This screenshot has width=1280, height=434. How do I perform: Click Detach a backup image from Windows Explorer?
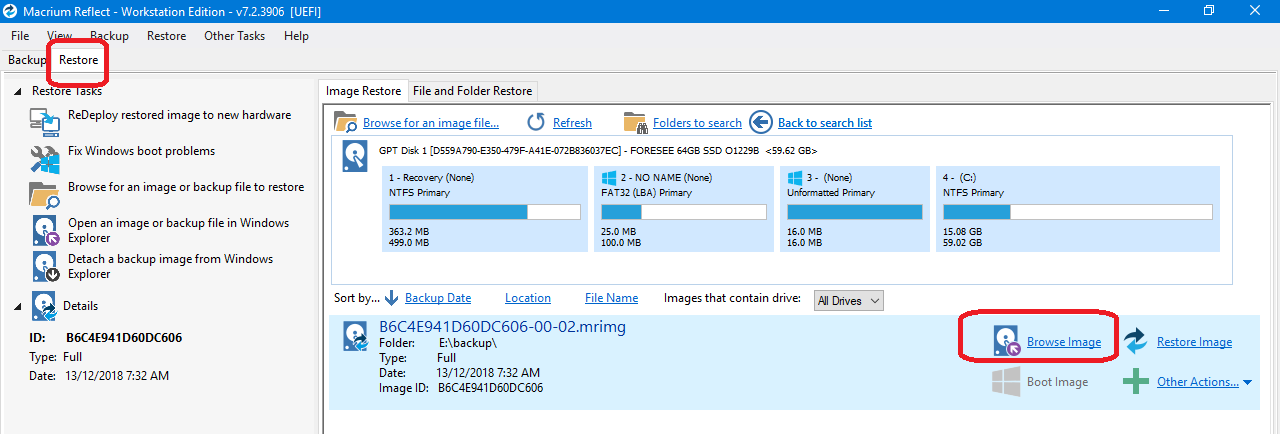(170, 266)
